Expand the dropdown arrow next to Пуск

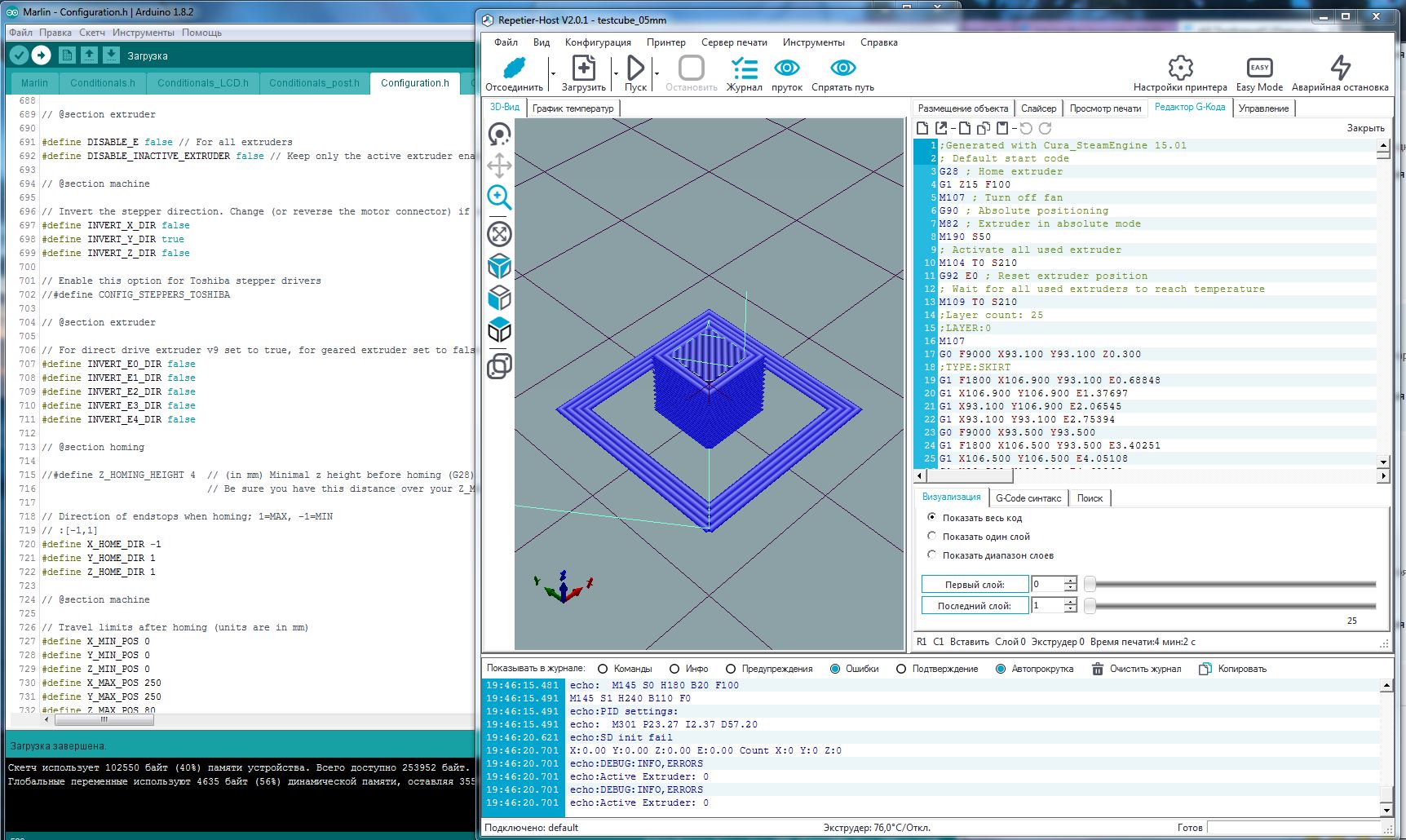coord(656,73)
